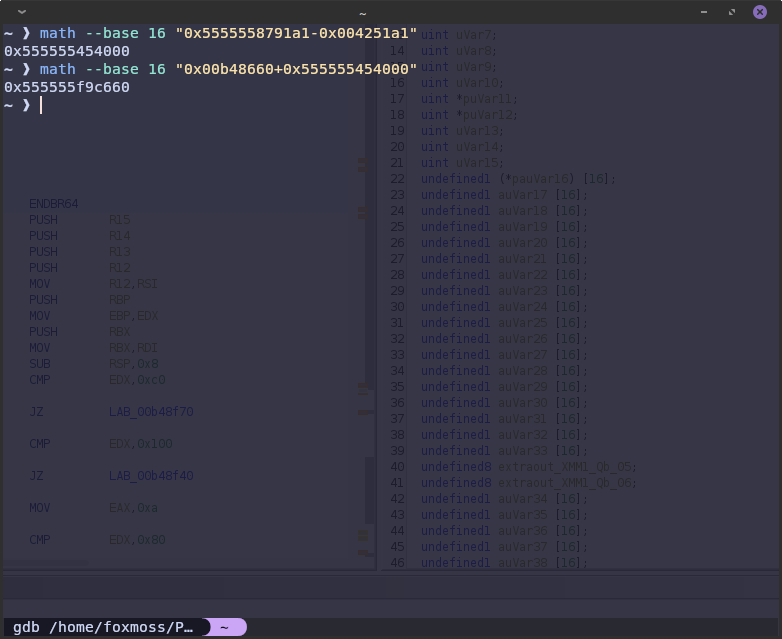This screenshot has width=782, height=639.
Task: Select CMP EDX,0xc0 line in the Ghidra listing
Action: (97, 380)
